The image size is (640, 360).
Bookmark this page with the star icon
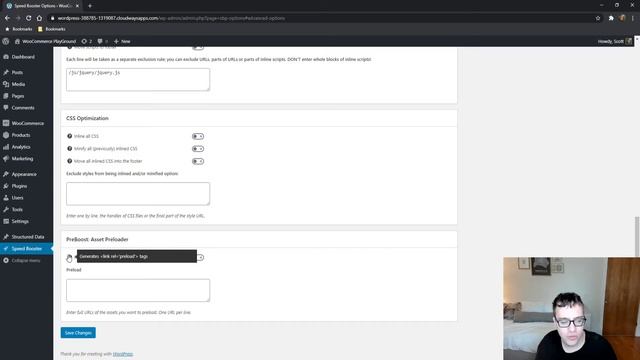(x=598, y=18)
